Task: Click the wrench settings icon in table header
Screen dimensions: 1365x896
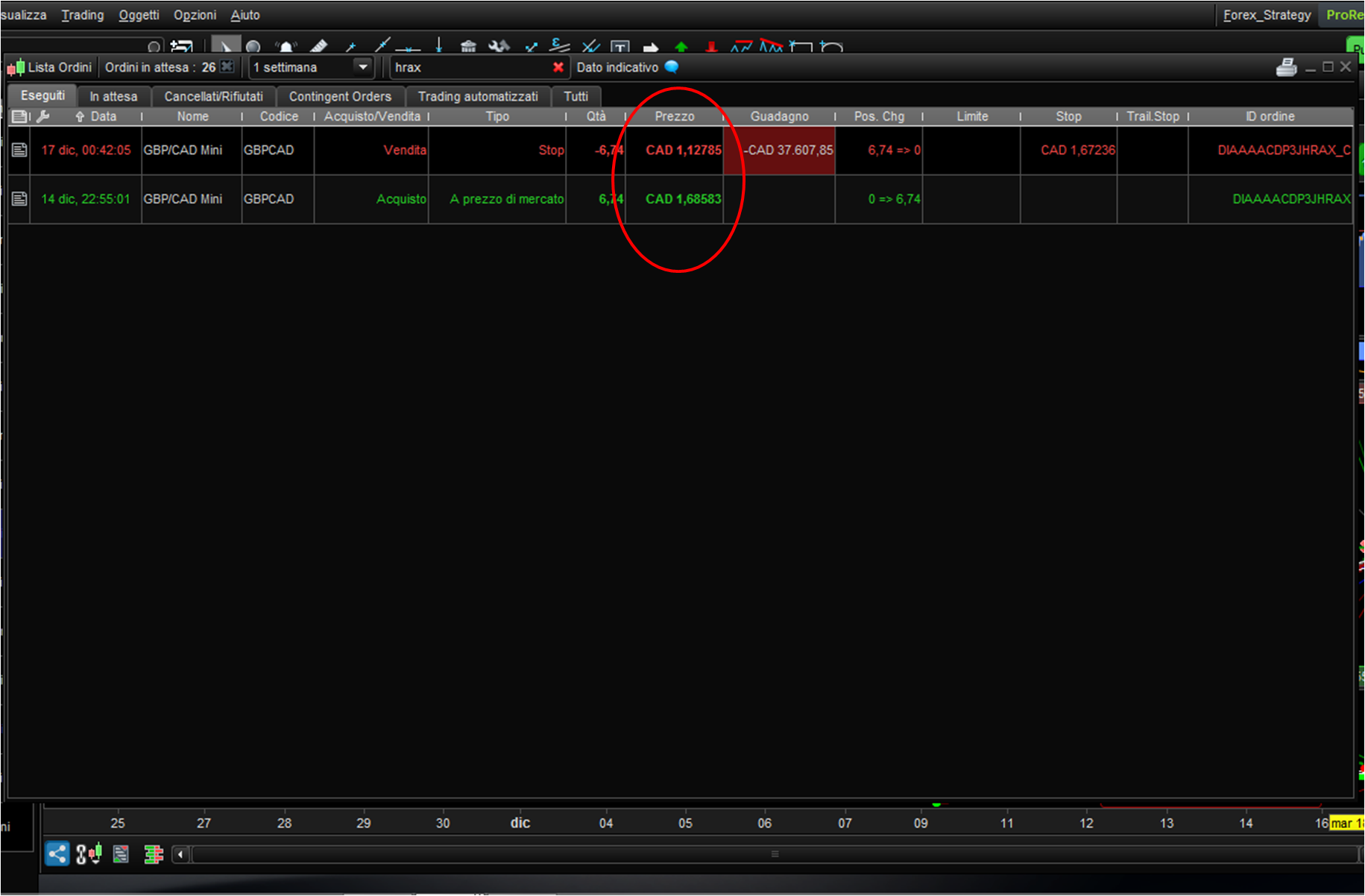Action: tap(43, 116)
